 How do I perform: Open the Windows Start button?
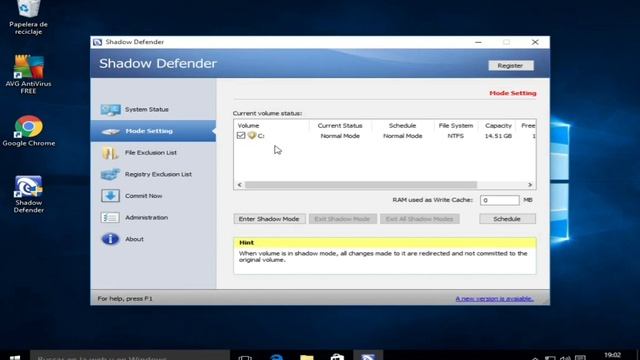coord(15,357)
